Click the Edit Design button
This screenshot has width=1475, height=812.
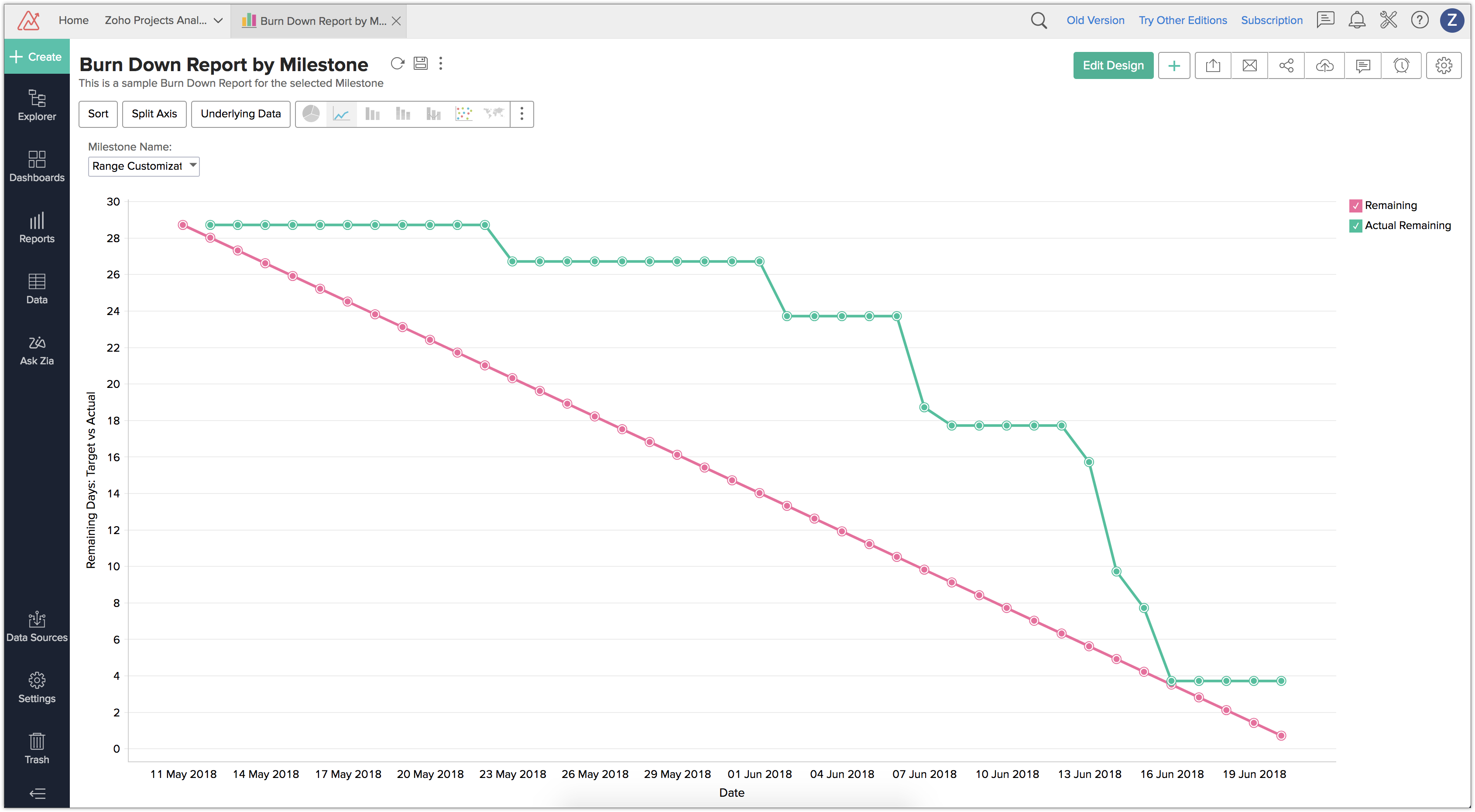pos(1112,66)
